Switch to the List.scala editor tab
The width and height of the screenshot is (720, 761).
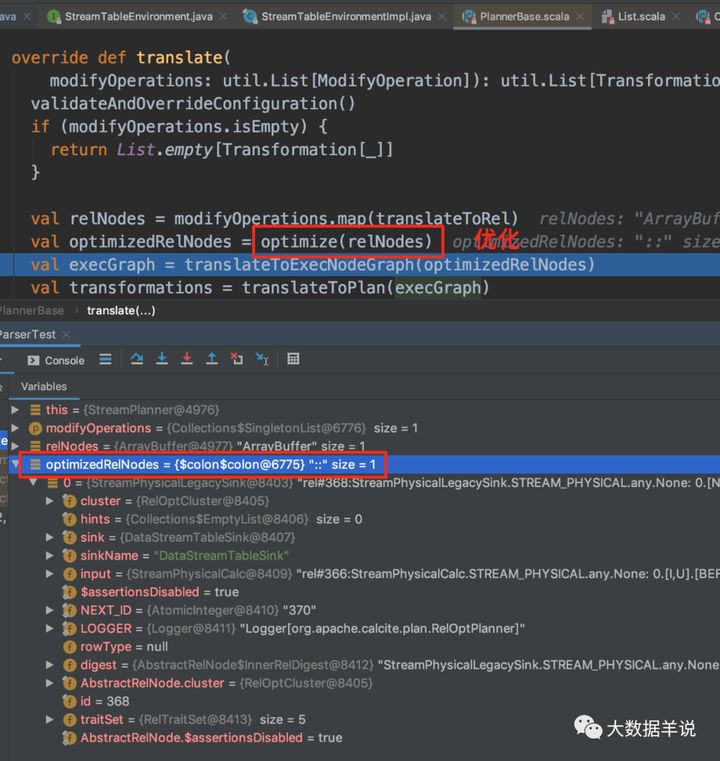(634, 17)
